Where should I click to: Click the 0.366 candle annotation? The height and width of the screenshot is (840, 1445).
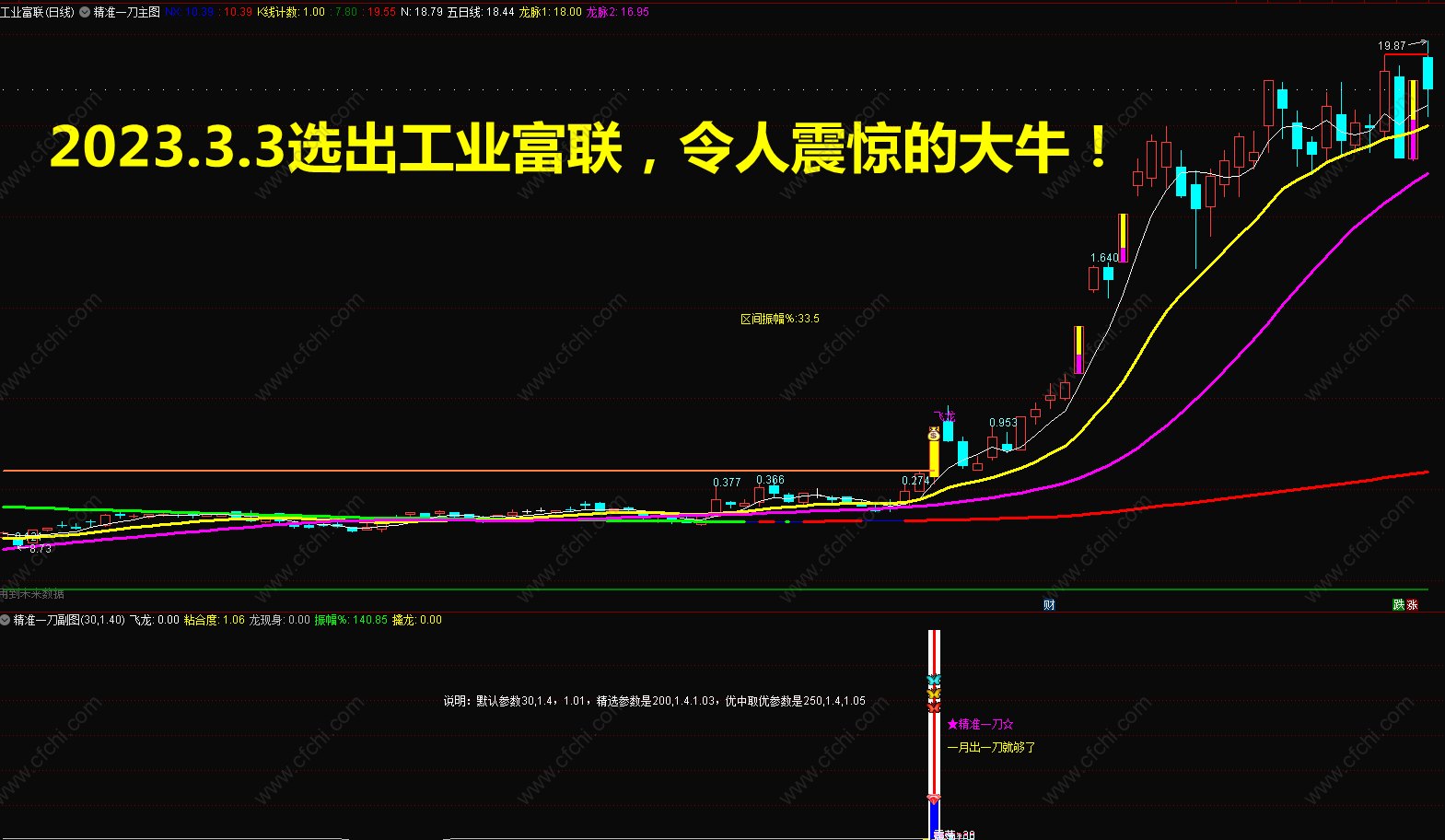point(770,479)
